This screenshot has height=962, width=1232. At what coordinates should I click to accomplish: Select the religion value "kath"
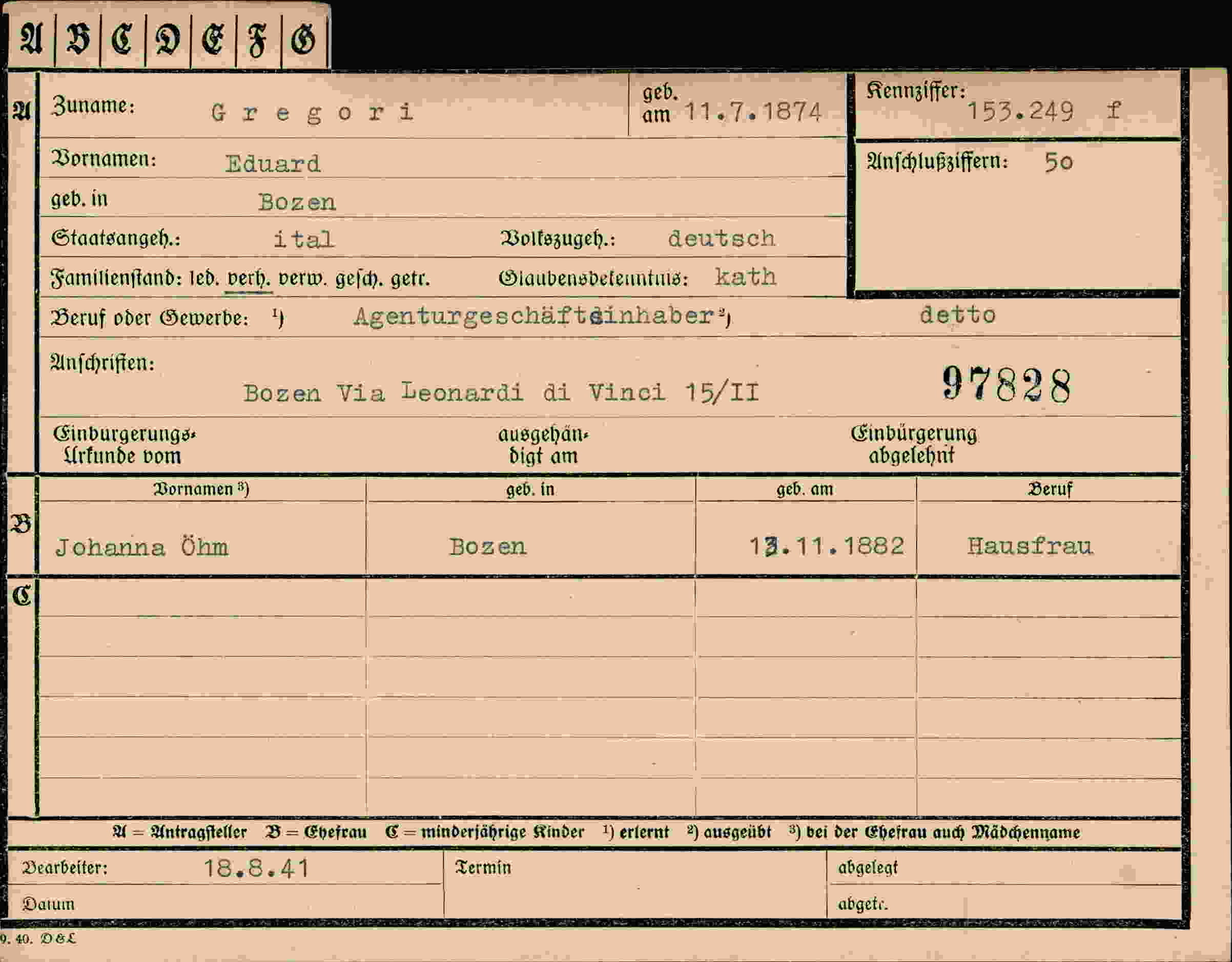745,277
